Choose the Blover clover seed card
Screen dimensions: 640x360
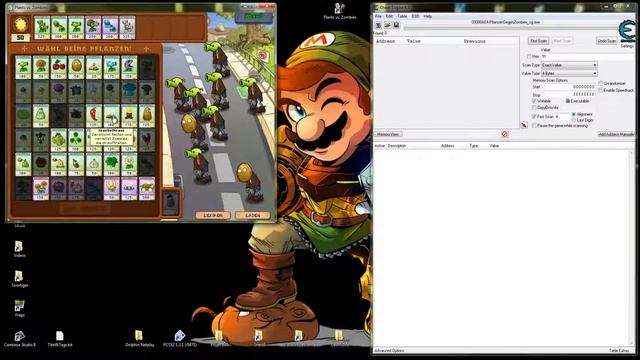(x=76, y=140)
